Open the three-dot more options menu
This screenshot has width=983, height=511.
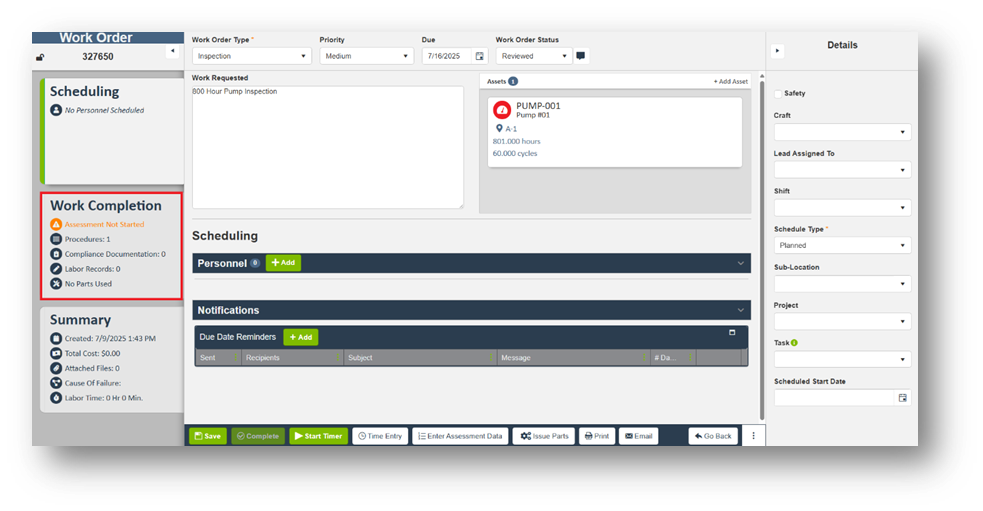[x=753, y=436]
